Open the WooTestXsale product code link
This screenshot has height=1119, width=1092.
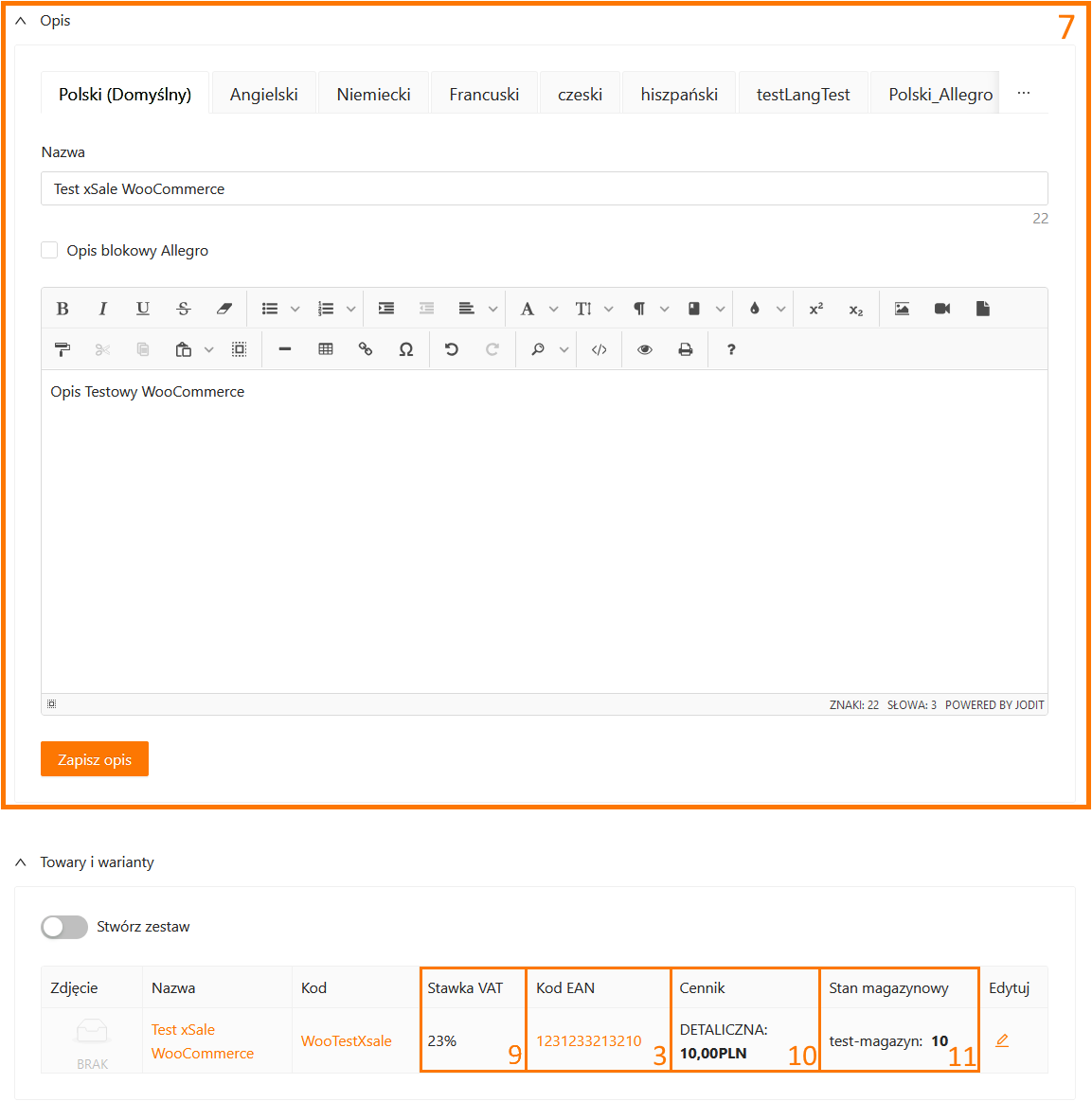[346, 1041]
